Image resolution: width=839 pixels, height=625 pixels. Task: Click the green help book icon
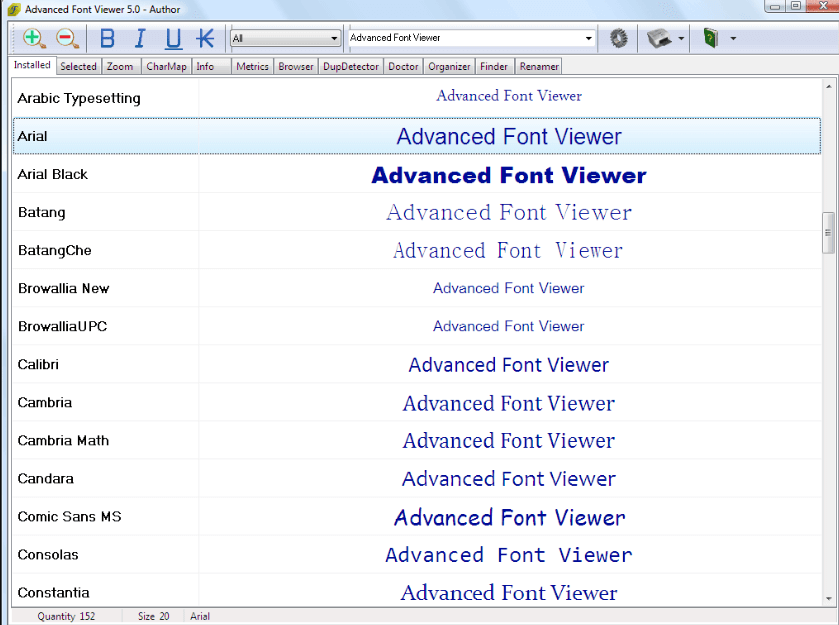[x=711, y=39]
